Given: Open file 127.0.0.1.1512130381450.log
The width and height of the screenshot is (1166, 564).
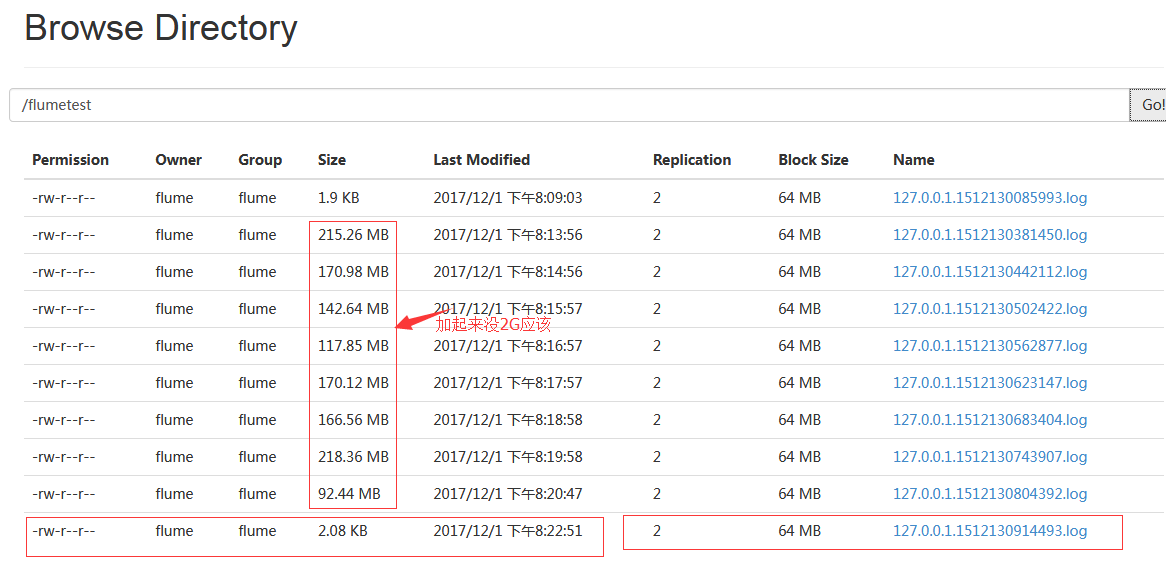Looking at the screenshot, I should (x=989, y=235).
